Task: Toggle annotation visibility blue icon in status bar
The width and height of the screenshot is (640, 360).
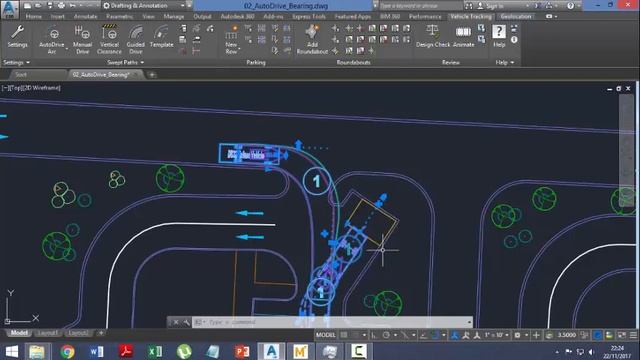Action: tap(454, 335)
